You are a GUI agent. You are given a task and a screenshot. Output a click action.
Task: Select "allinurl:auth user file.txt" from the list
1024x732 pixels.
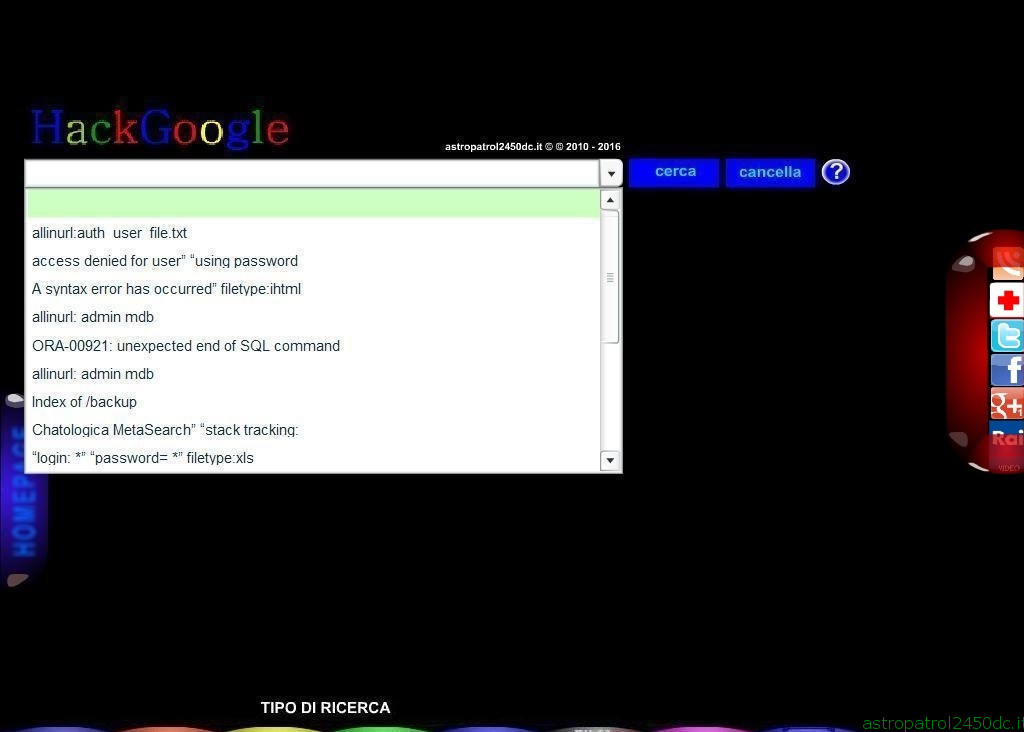(312, 233)
